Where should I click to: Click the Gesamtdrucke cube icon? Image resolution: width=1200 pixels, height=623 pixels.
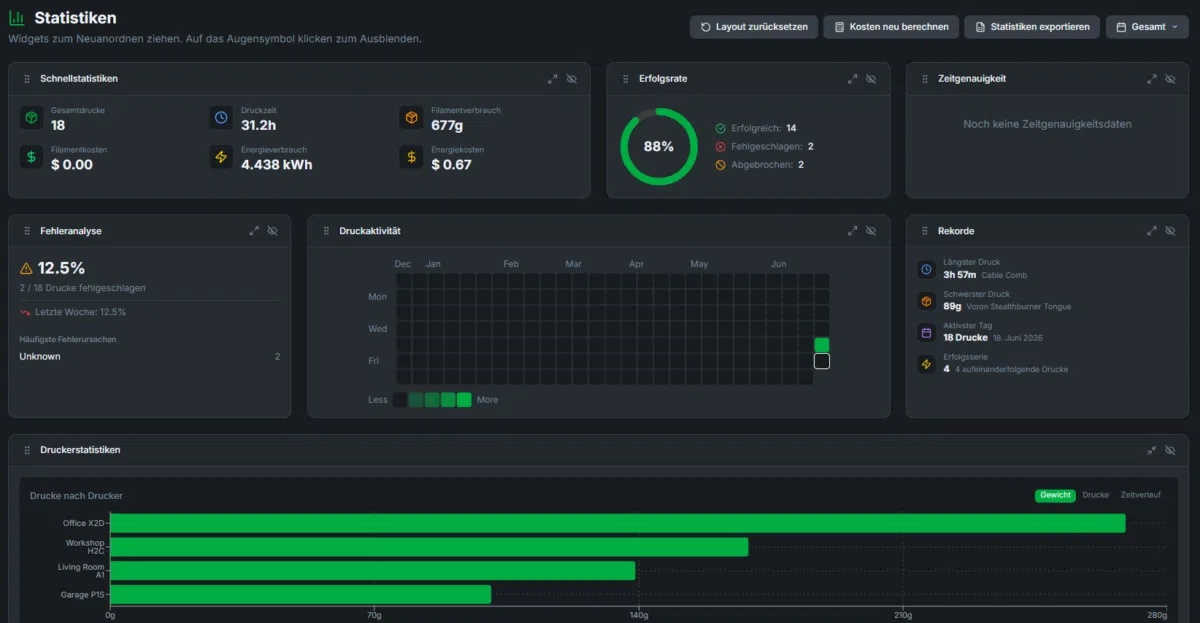(x=31, y=118)
